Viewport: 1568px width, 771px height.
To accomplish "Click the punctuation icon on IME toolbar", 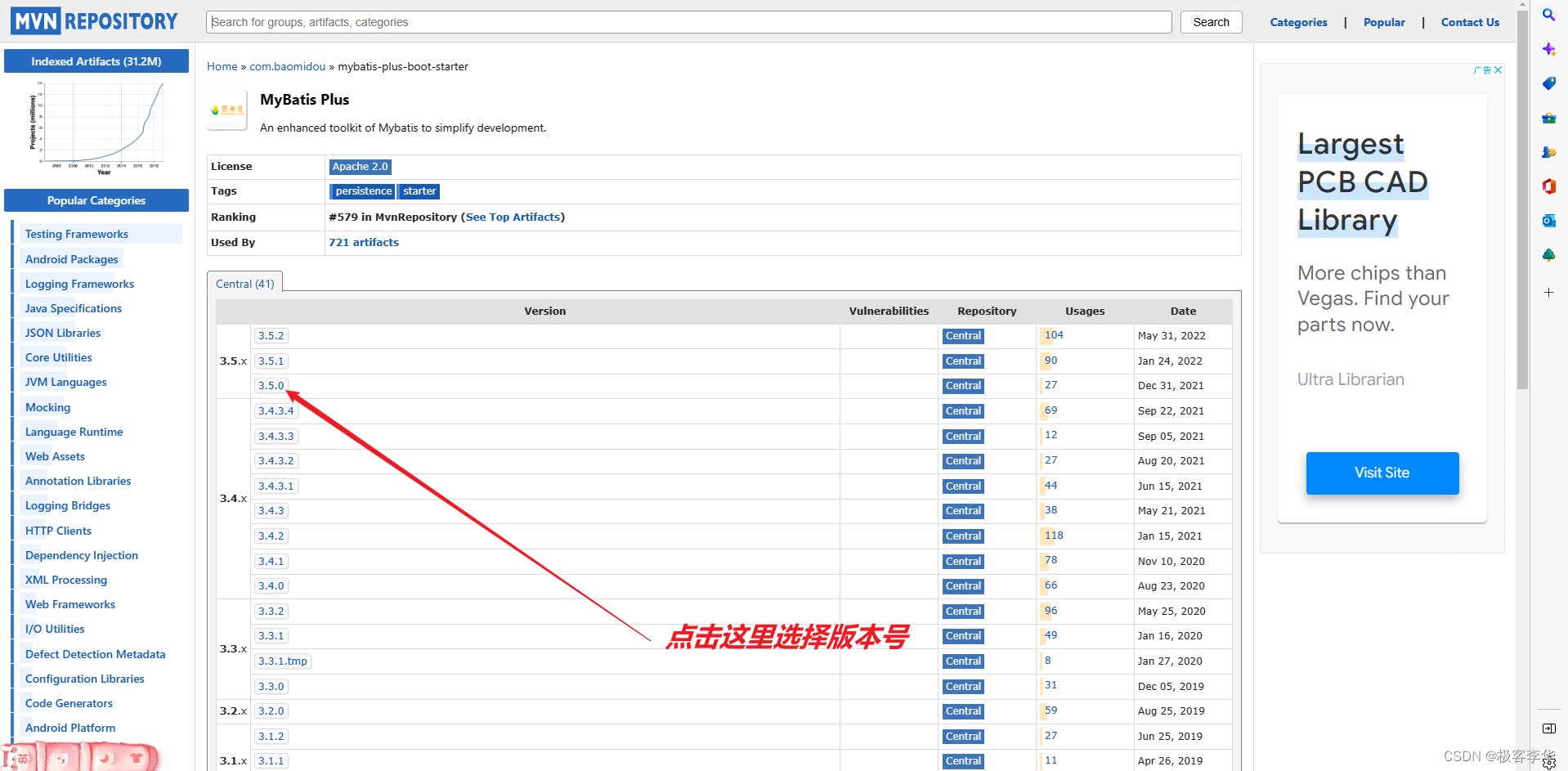I will tap(61, 759).
